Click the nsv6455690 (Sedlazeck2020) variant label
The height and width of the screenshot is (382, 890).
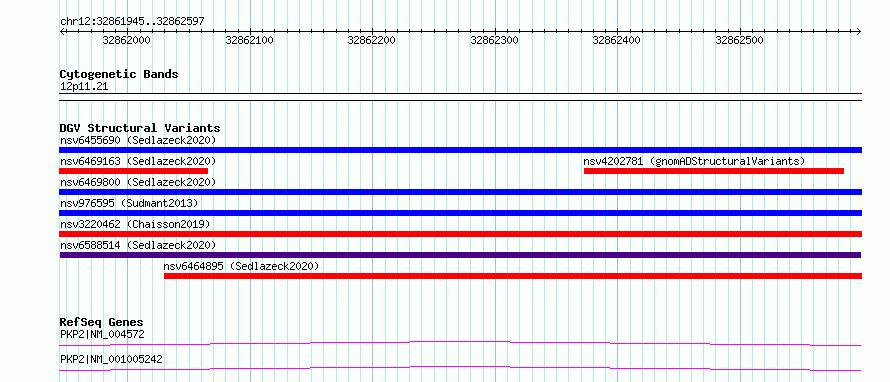tap(138, 140)
